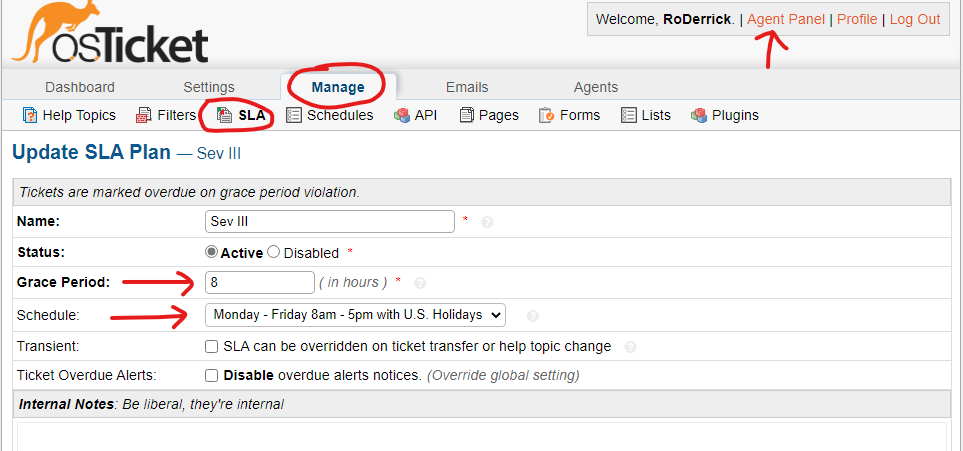Select the Active status radio button

tap(211, 253)
